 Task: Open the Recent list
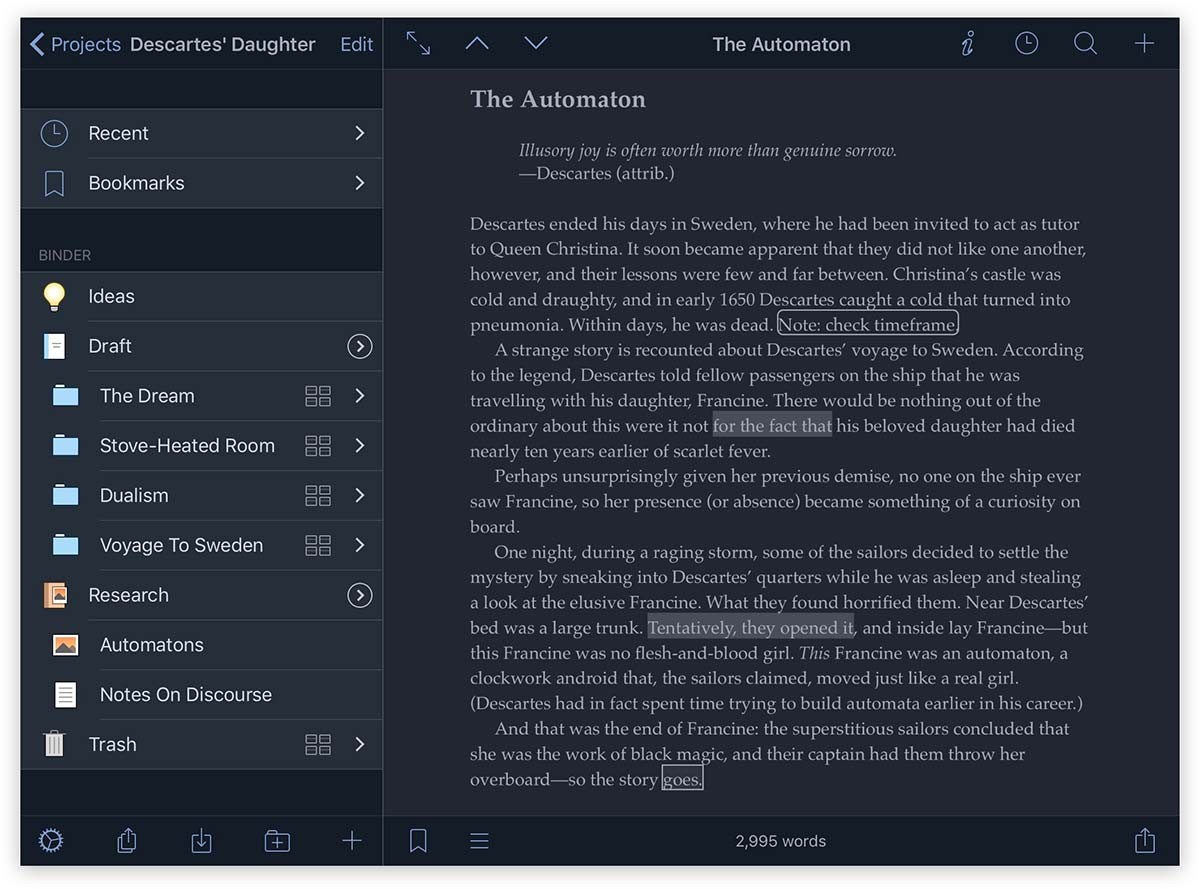point(201,133)
